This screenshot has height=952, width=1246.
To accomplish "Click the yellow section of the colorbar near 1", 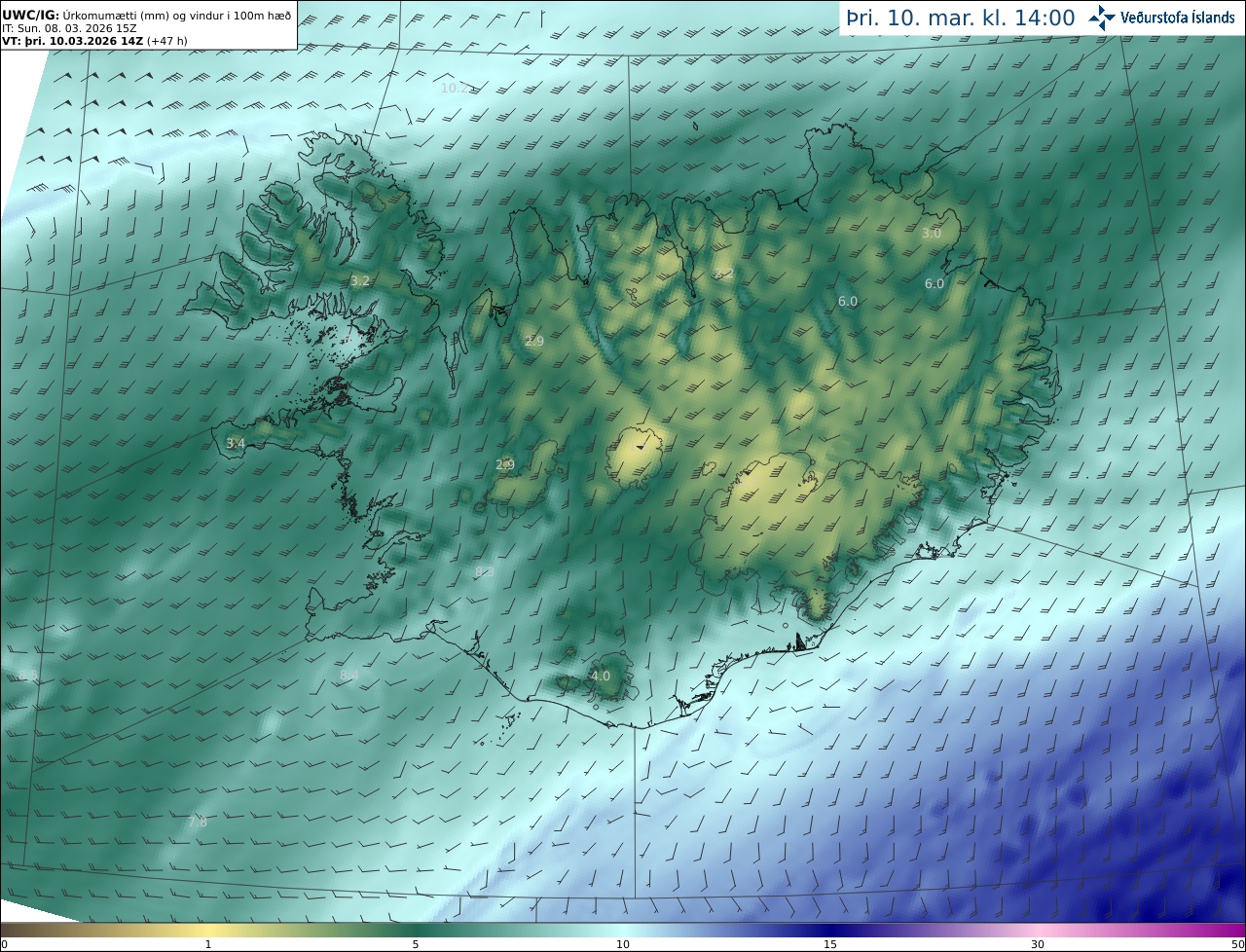I will [207, 930].
